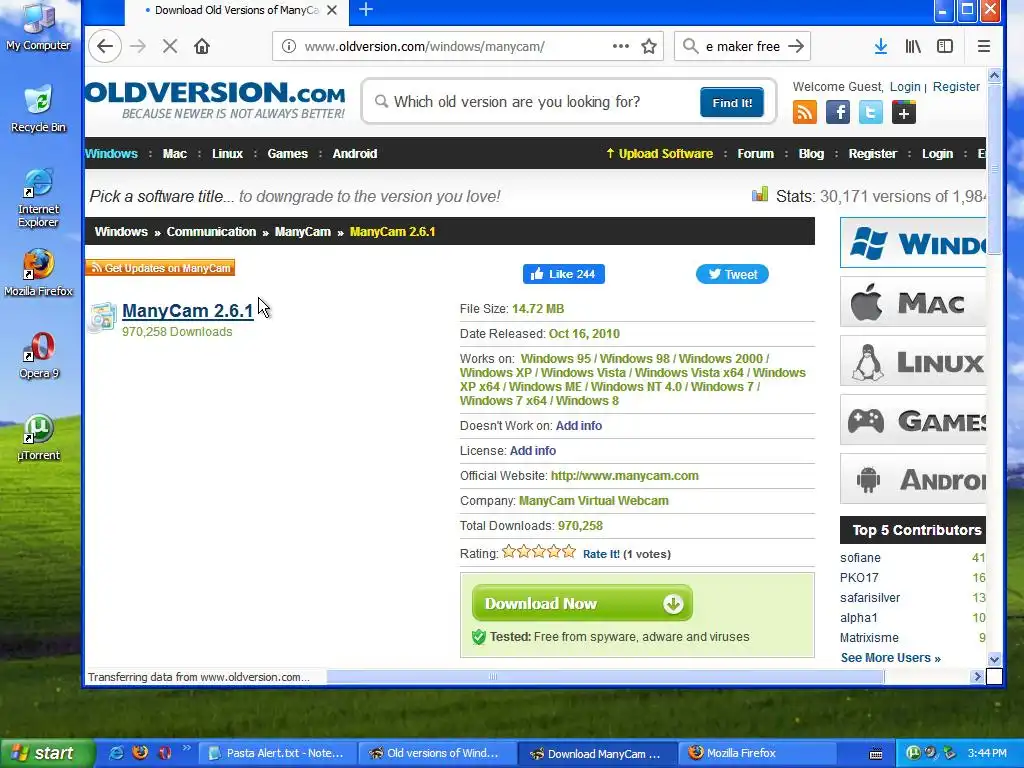Screen dimensions: 1024x768
Task: Open page actions three-dot menu
Action: click(621, 46)
